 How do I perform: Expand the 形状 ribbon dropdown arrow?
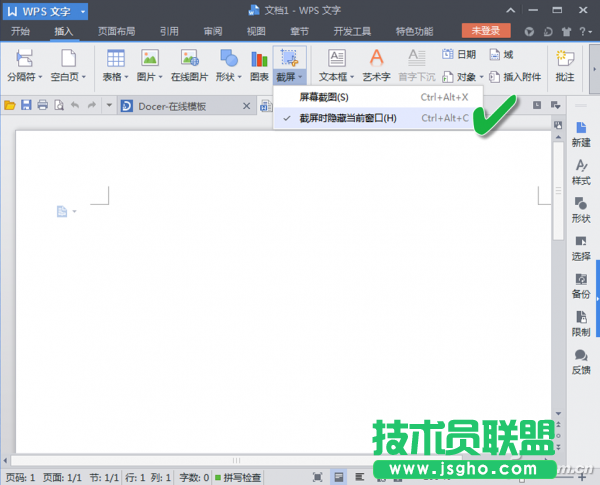pyautogui.click(x=240, y=77)
